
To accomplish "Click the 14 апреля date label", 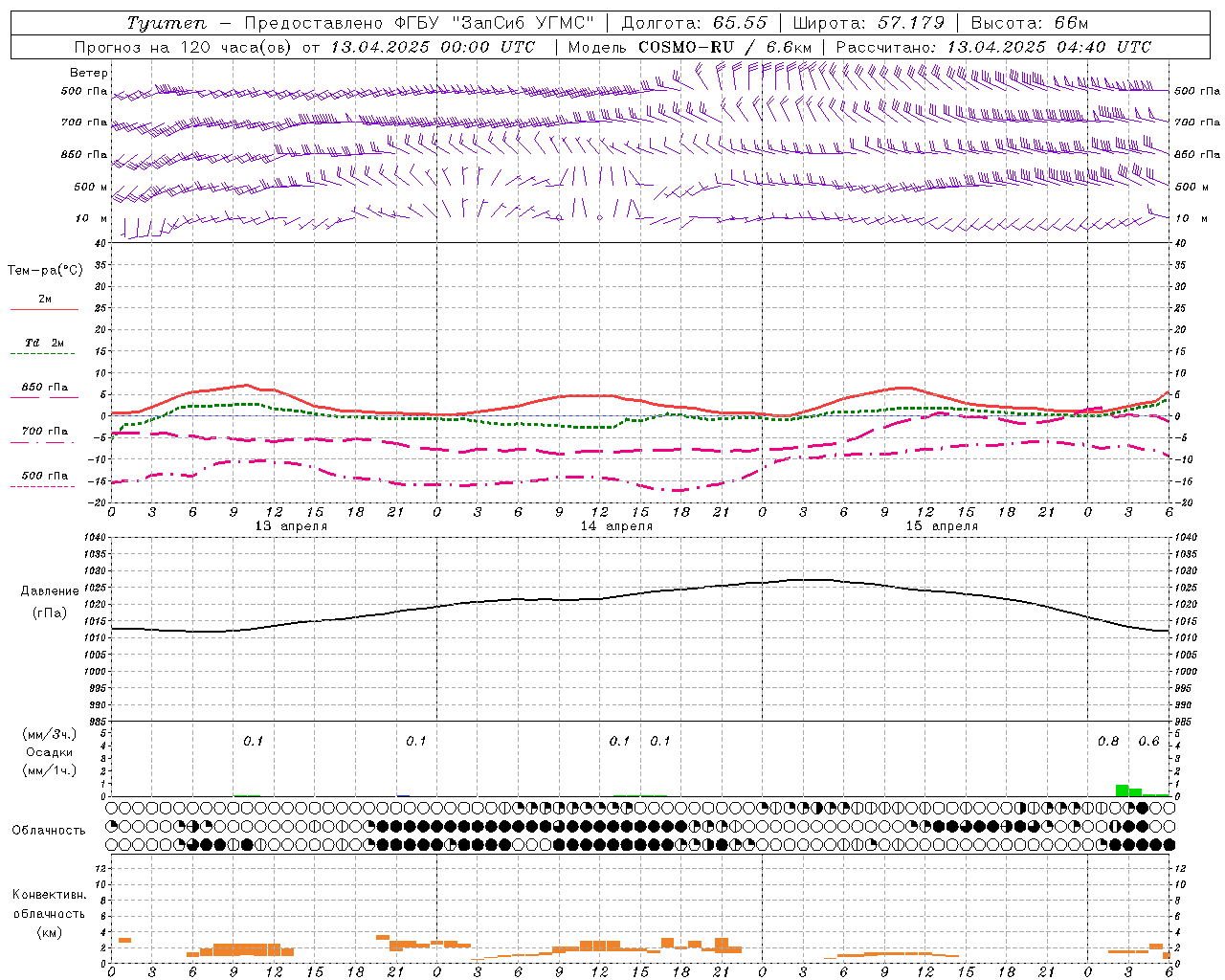I will (616, 526).
